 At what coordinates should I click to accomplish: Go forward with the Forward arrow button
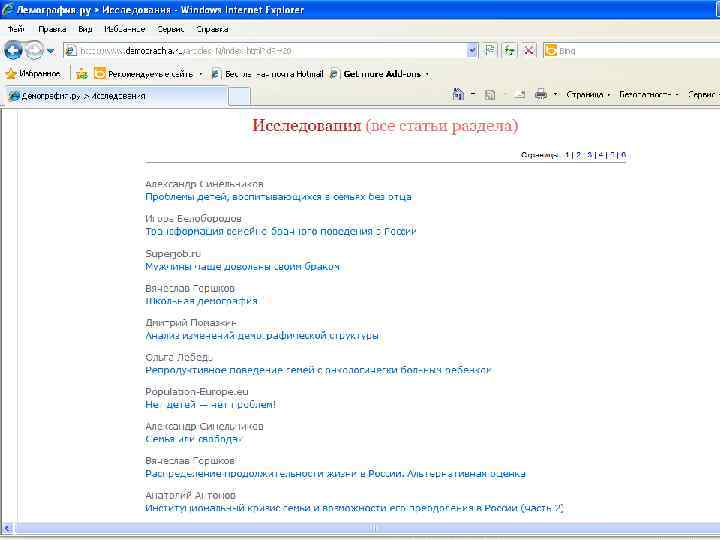click(34, 50)
